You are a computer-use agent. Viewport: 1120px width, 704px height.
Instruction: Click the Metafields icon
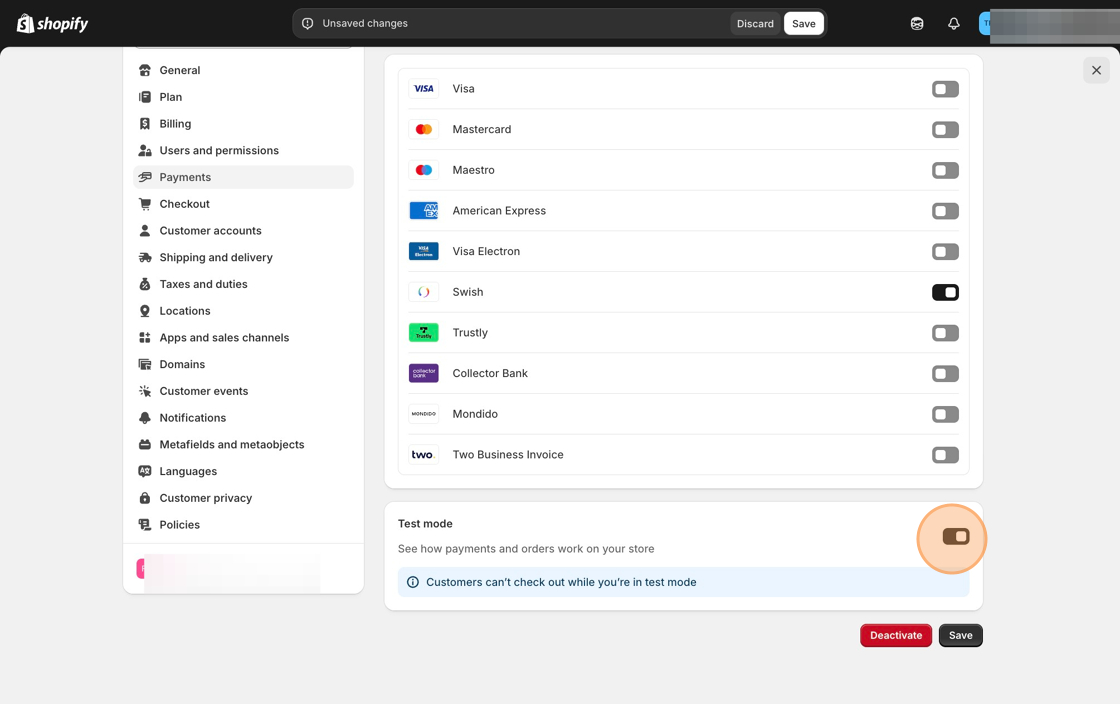tap(145, 445)
